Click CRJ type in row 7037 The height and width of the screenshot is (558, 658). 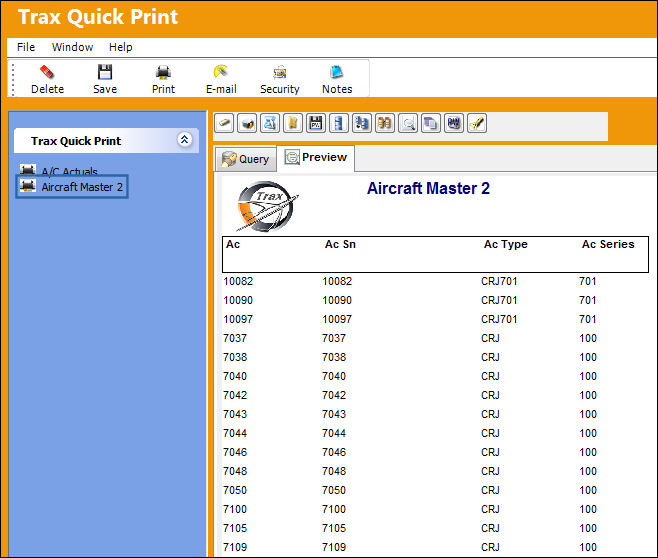(490, 338)
